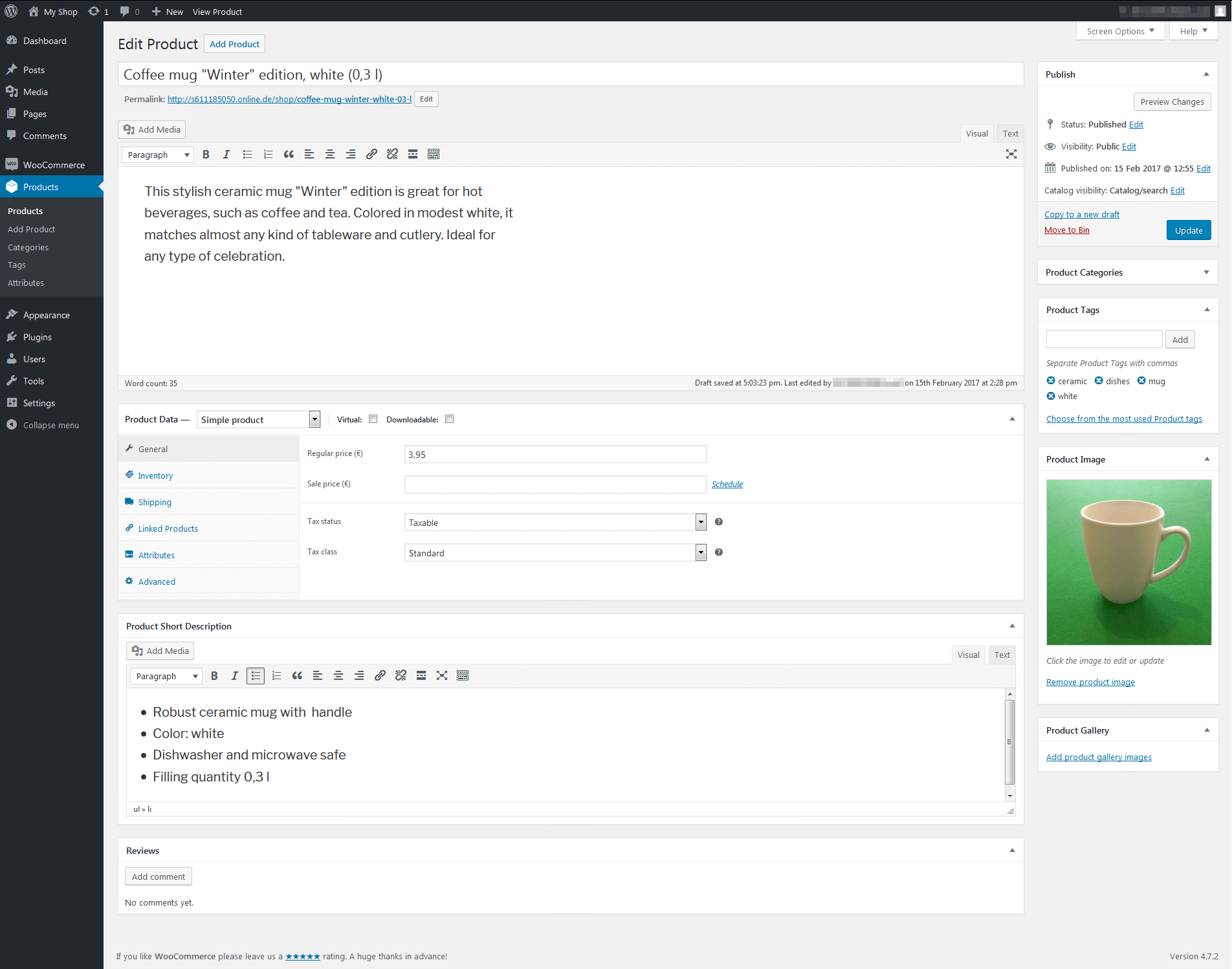Click the product title field
This screenshot has height=969, width=1232.
click(571, 74)
